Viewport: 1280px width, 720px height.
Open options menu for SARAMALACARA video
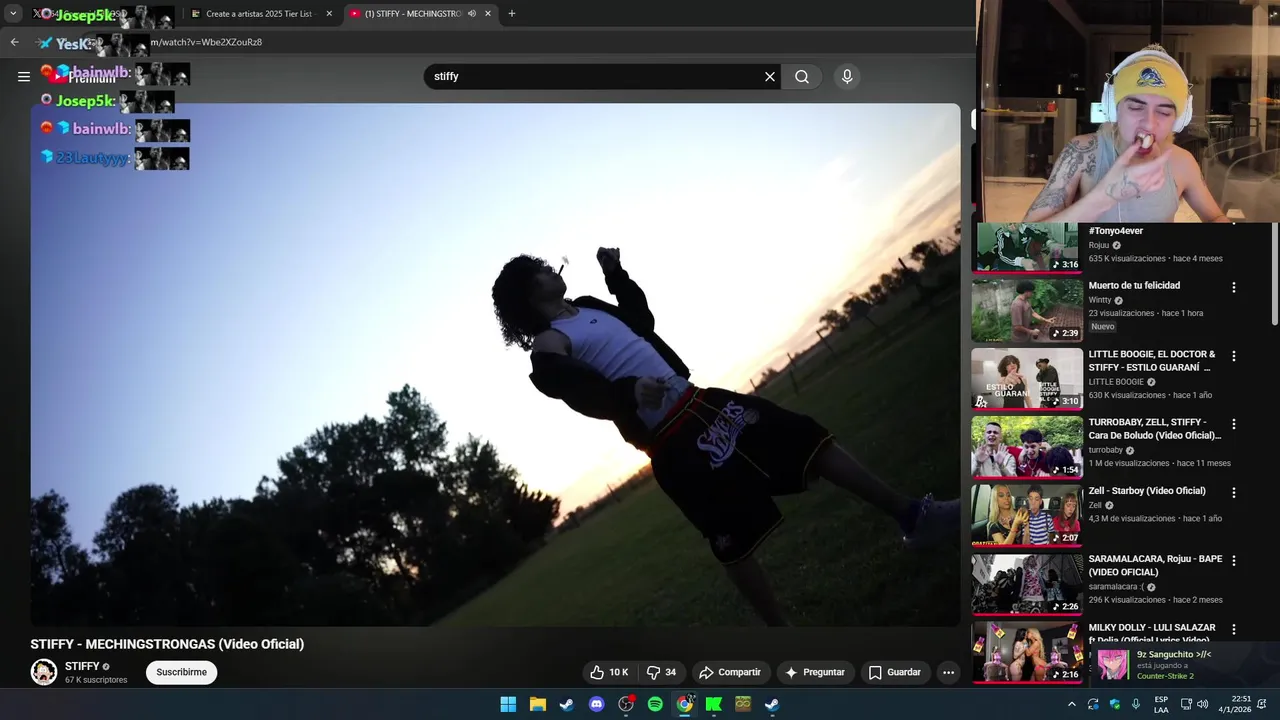pos(1233,561)
